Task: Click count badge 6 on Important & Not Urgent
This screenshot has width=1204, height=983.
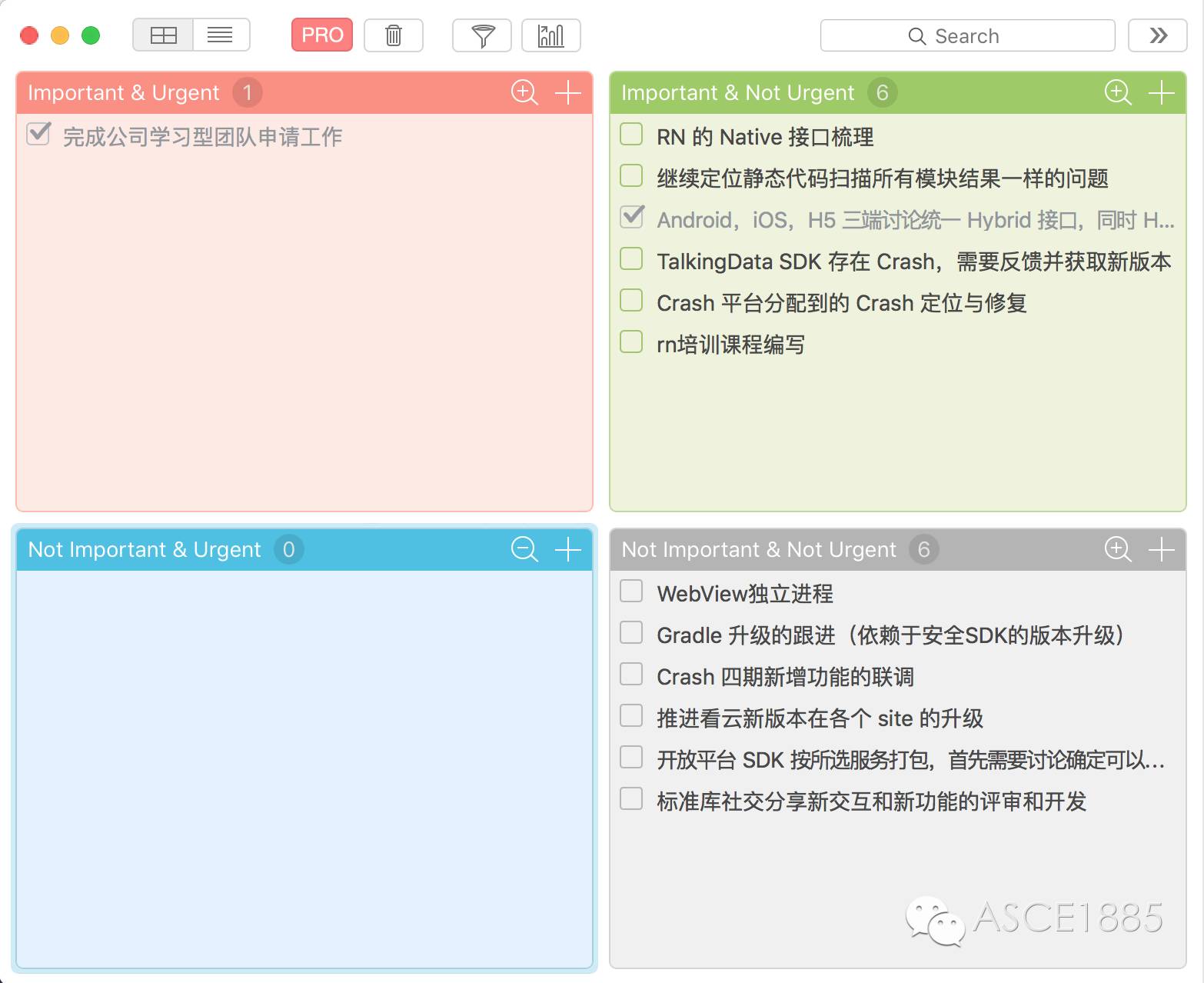Action: tap(883, 93)
